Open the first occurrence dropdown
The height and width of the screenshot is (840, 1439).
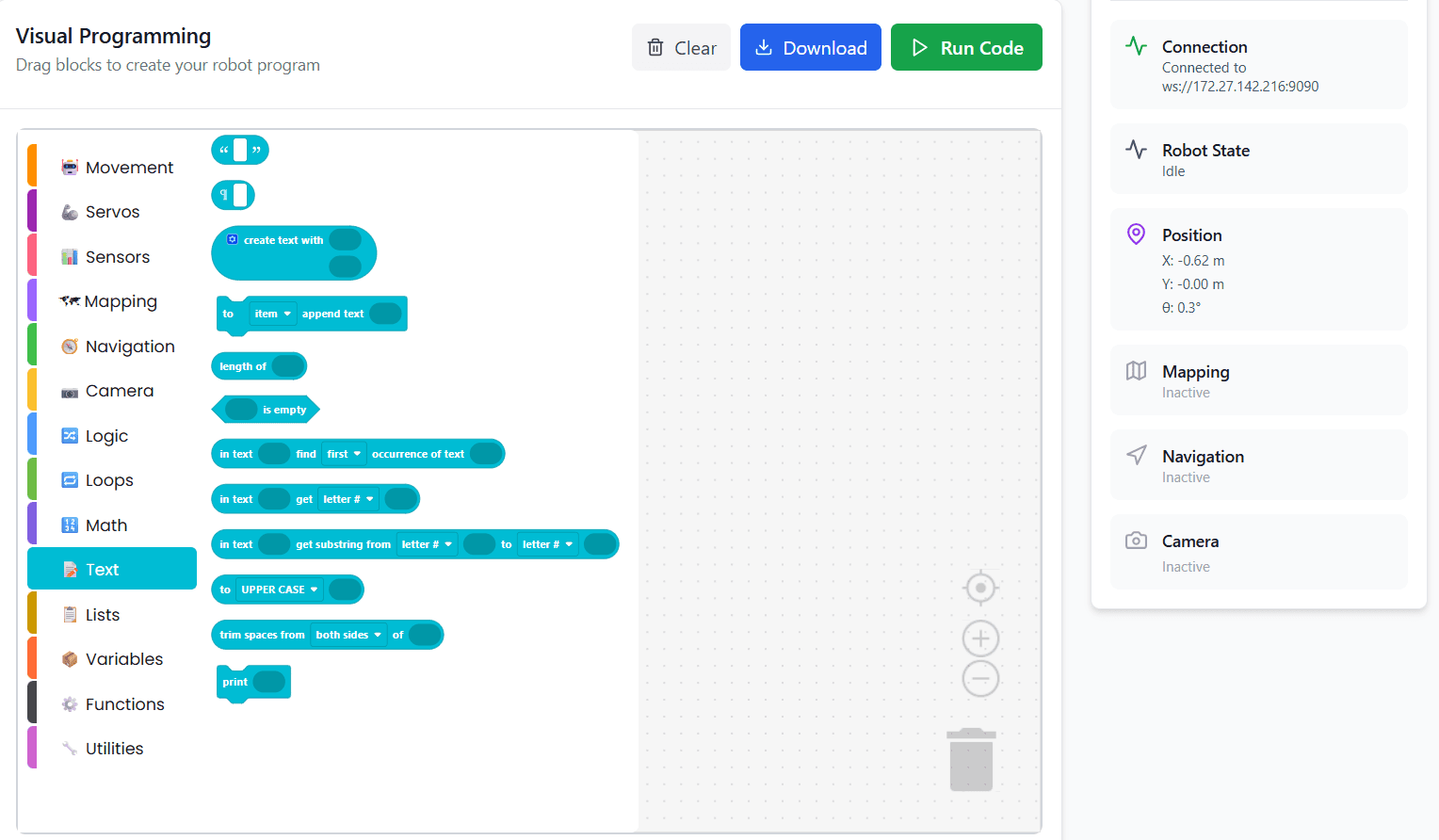pyautogui.click(x=344, y=454)
